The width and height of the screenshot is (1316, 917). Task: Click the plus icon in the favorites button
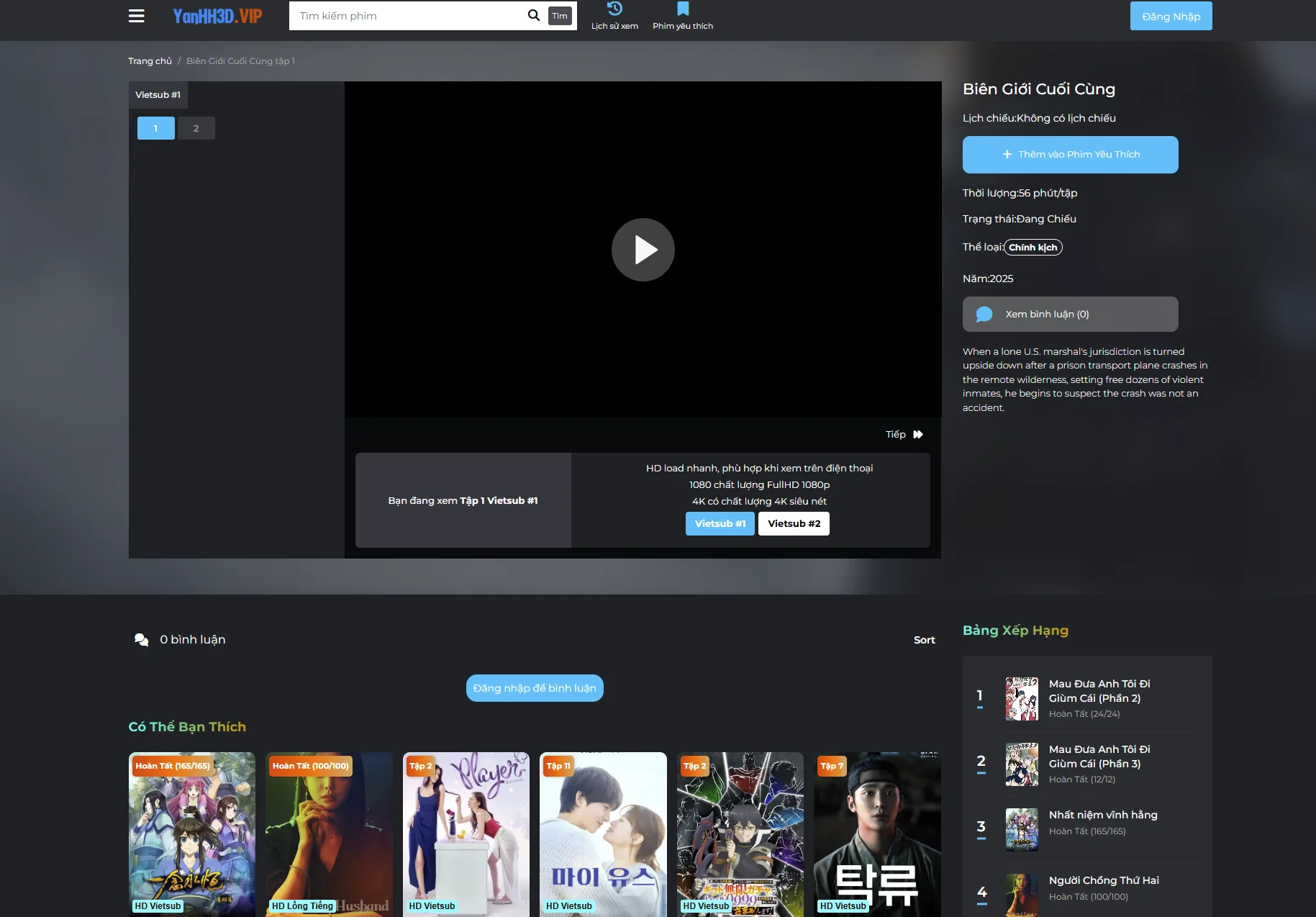[1007, 154]
